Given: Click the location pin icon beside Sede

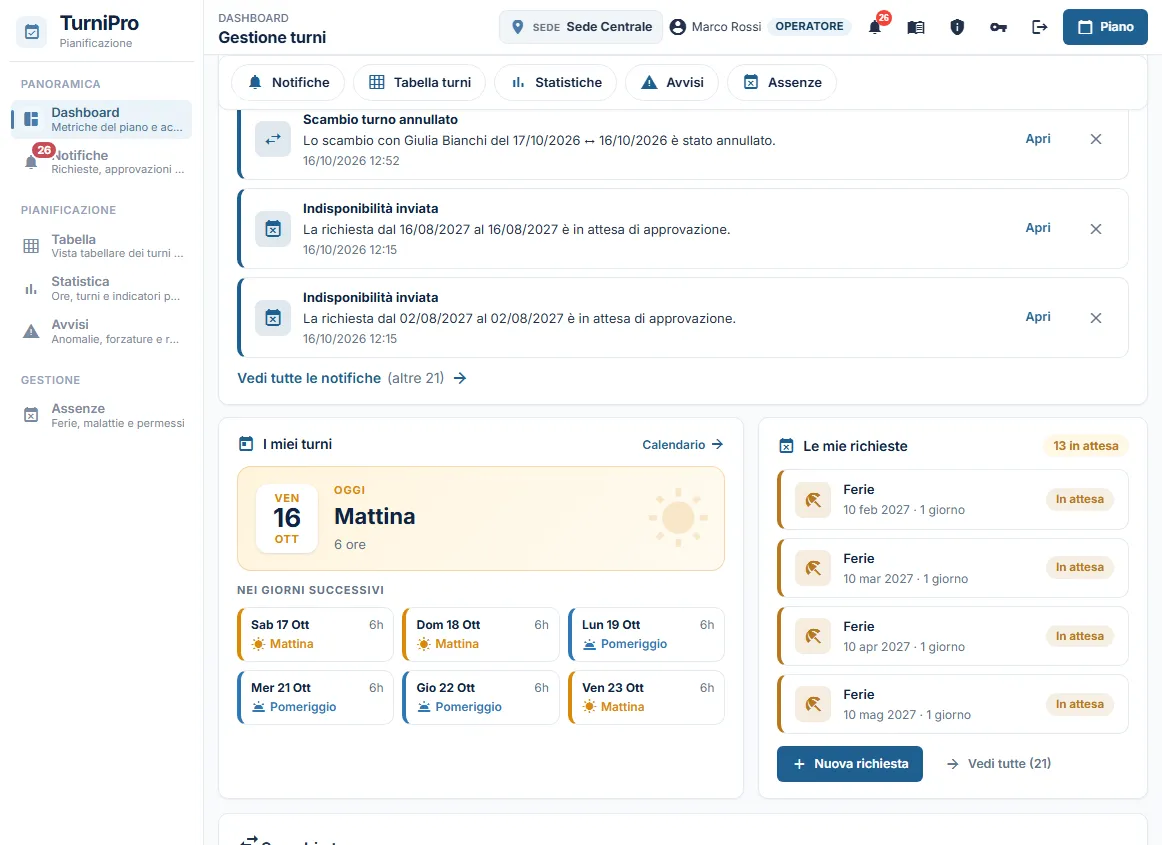Looking at the screenshot, I should click(x=517, y=27).
